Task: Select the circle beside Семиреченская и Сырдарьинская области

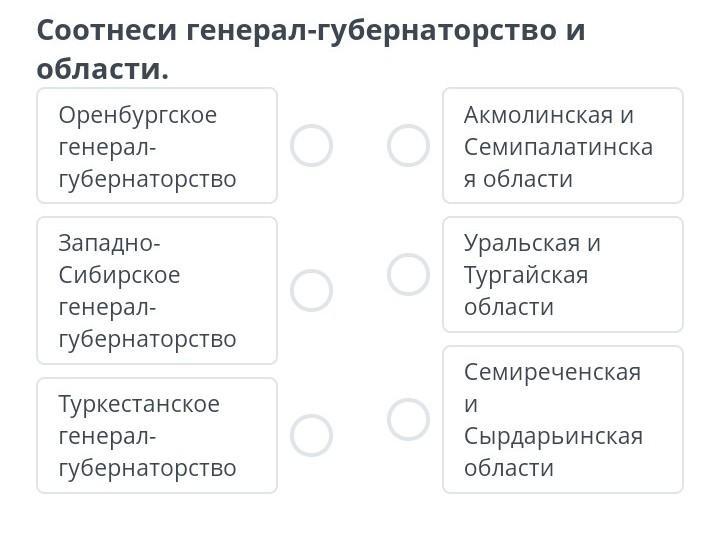Action: pos(408,419)
